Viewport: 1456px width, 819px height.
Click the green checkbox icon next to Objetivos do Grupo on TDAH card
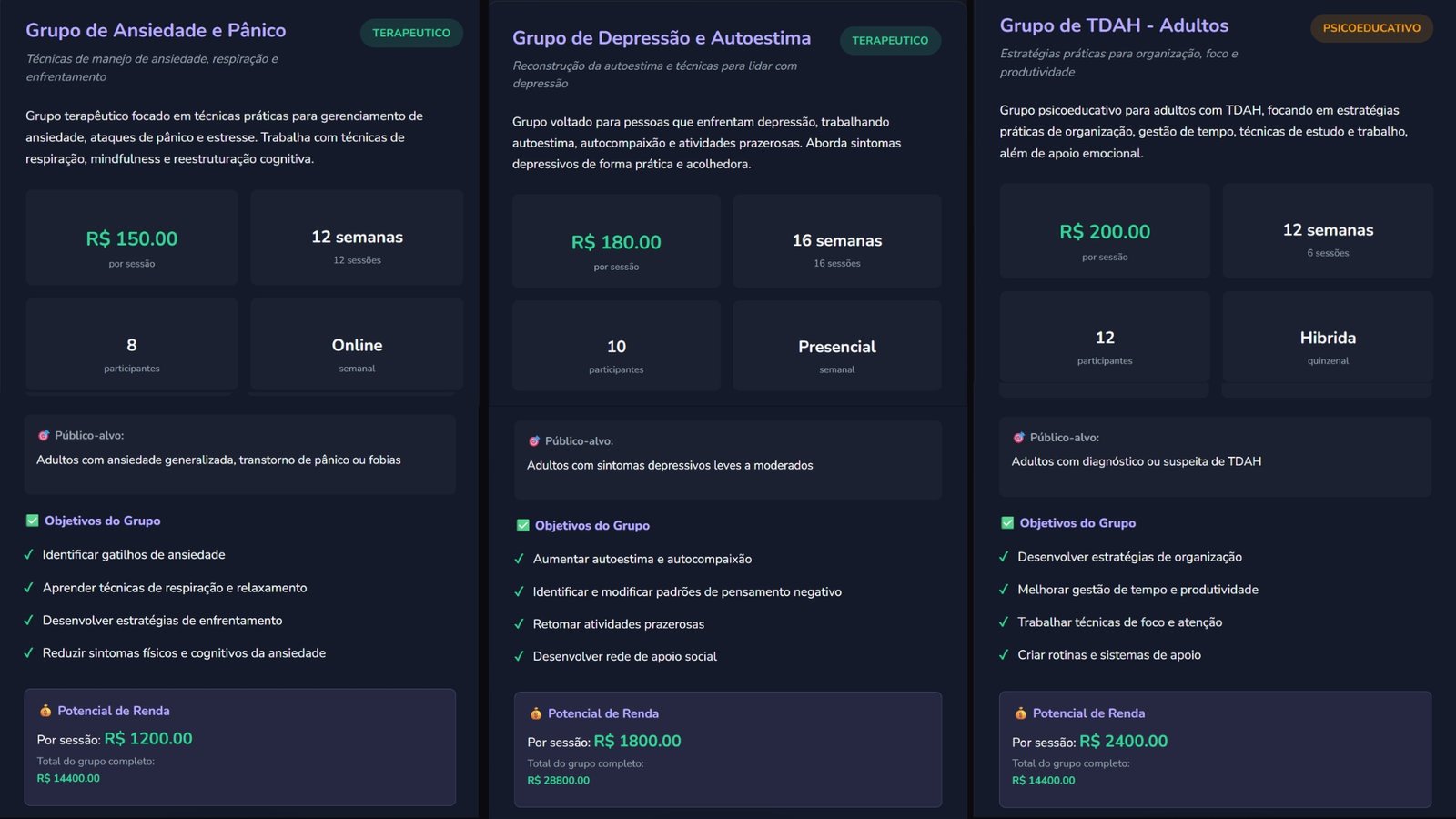[1006, 522]
